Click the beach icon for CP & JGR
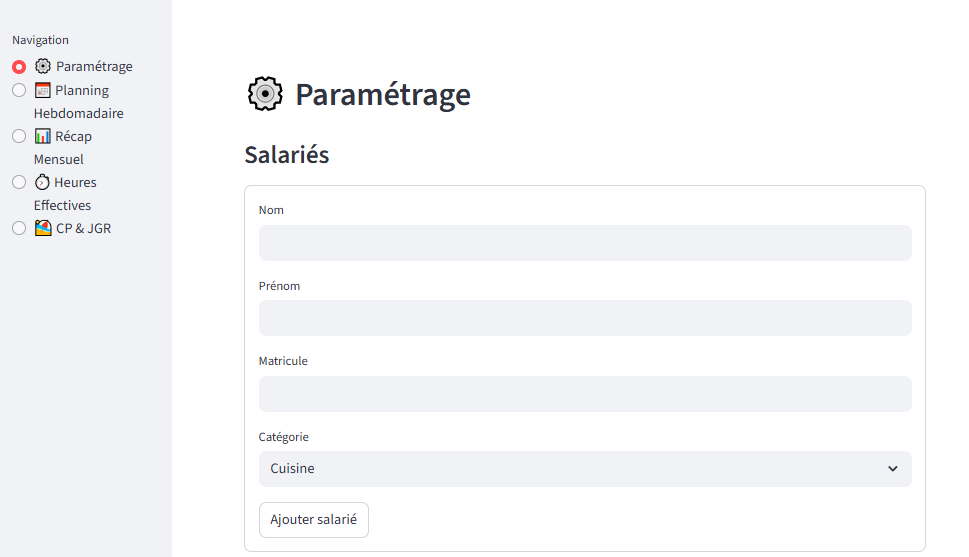This screenshot has height=557, width=969. [42, 228]
